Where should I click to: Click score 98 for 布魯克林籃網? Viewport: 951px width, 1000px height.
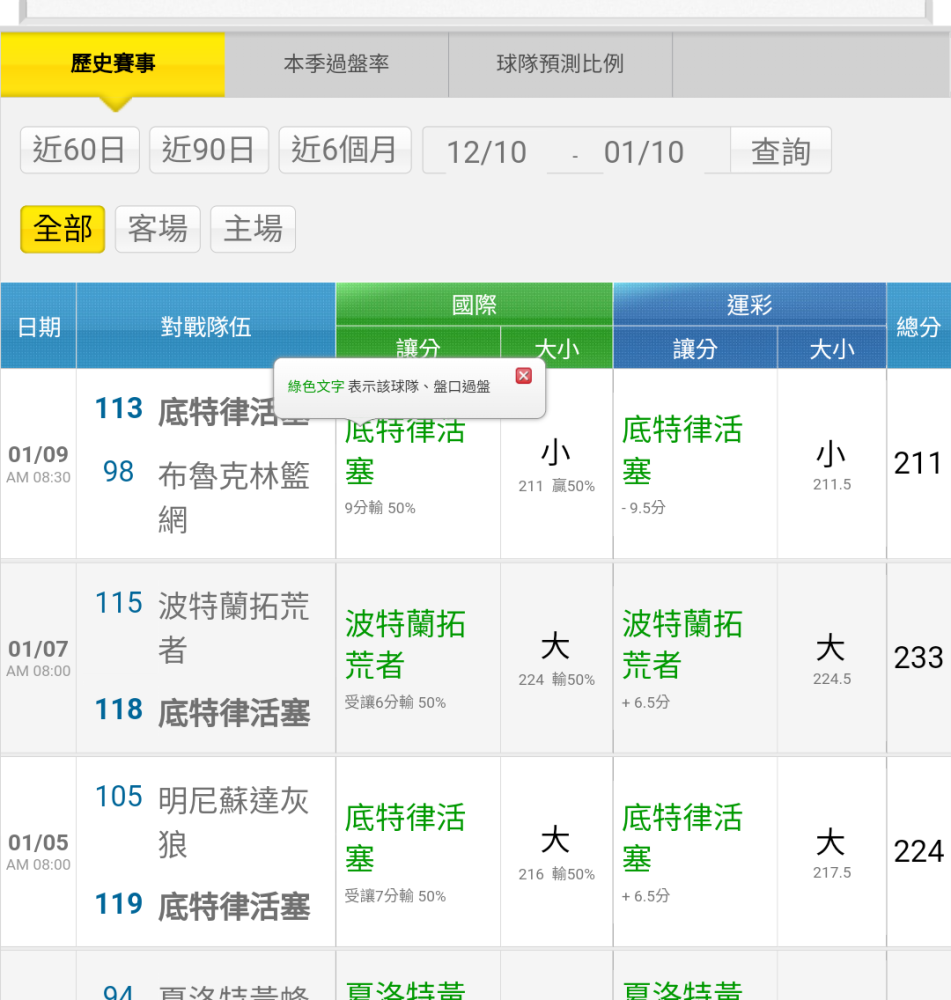pos(119,472)
